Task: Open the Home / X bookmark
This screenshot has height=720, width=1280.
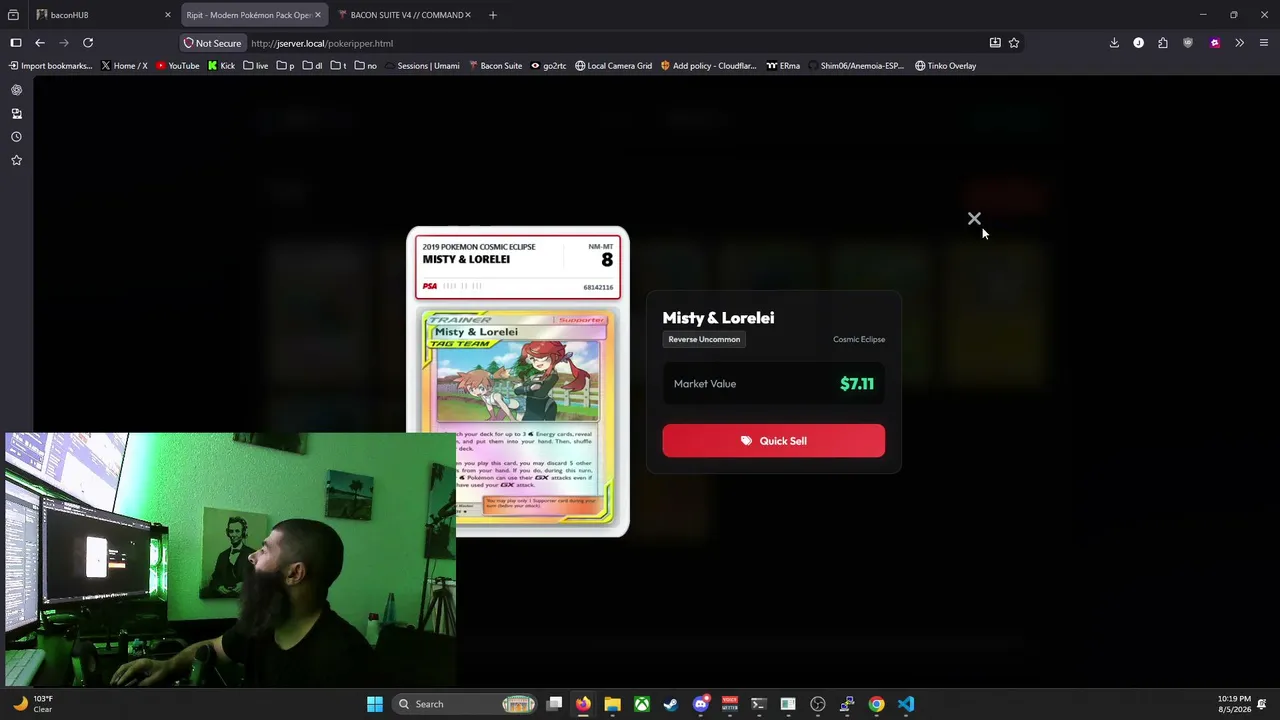Action: pyautogui.click(x=124, y=66)
